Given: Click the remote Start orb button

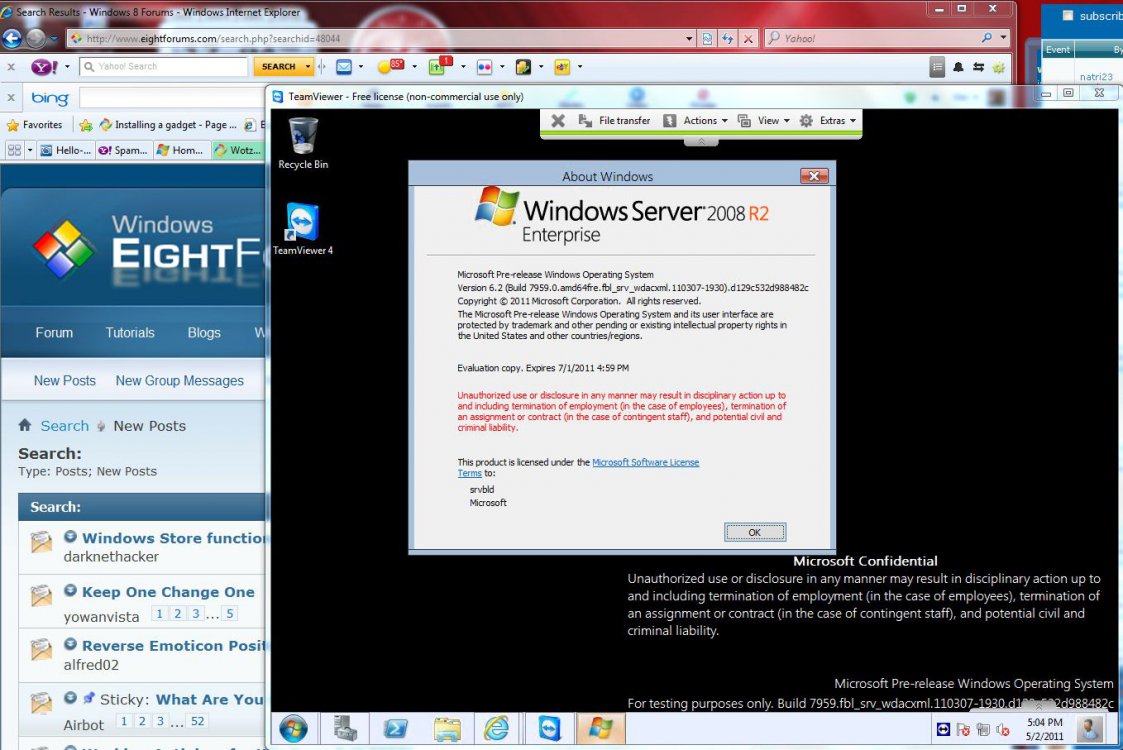Looking at the screenshot, I should pos(294,729).
